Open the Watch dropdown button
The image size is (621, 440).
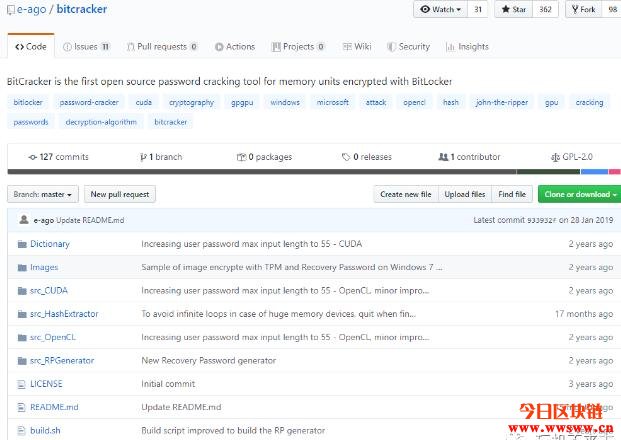click(440, 10)
